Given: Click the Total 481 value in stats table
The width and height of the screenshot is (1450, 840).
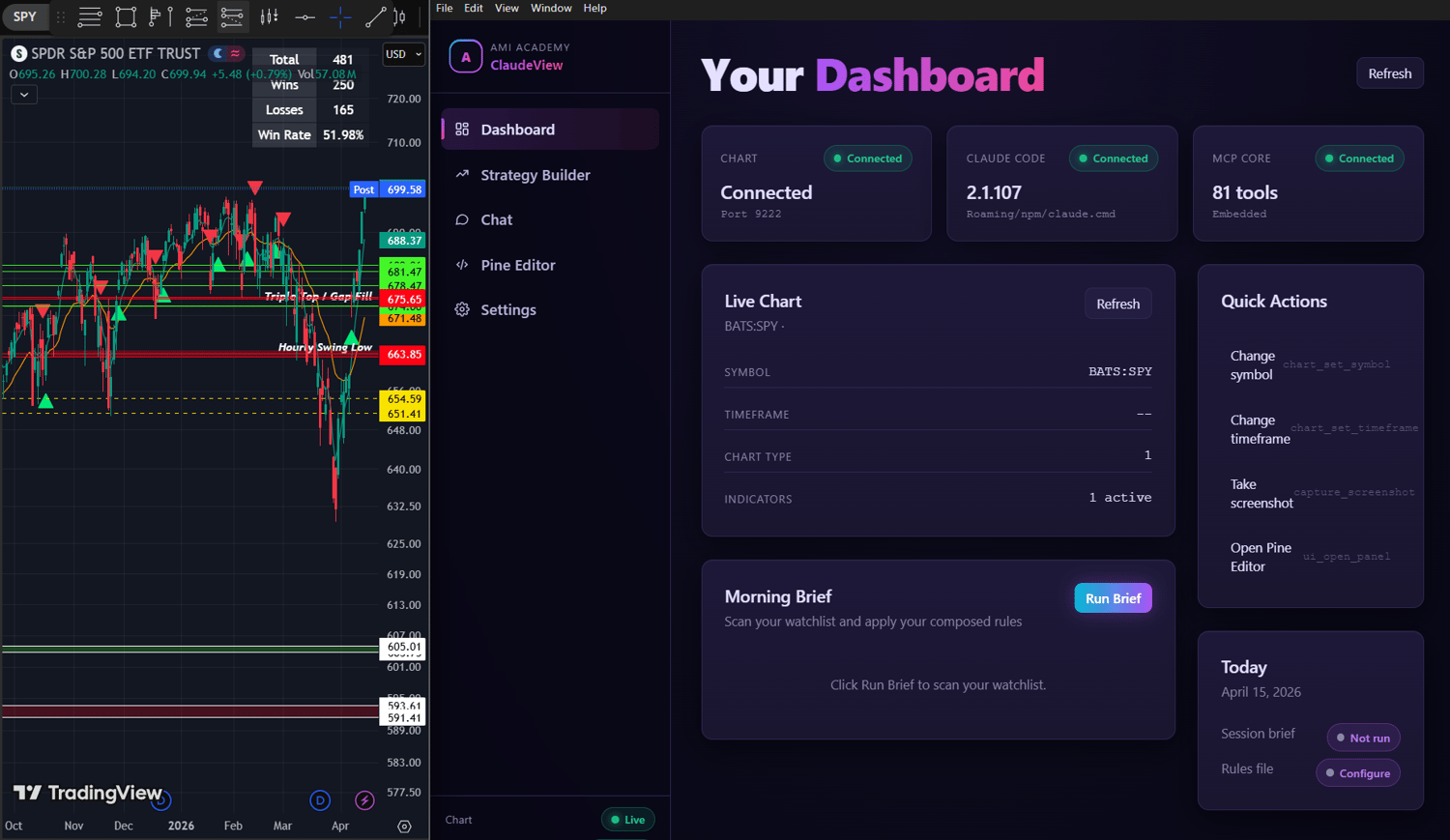Looking at the screenshot, I should [343, 60].
